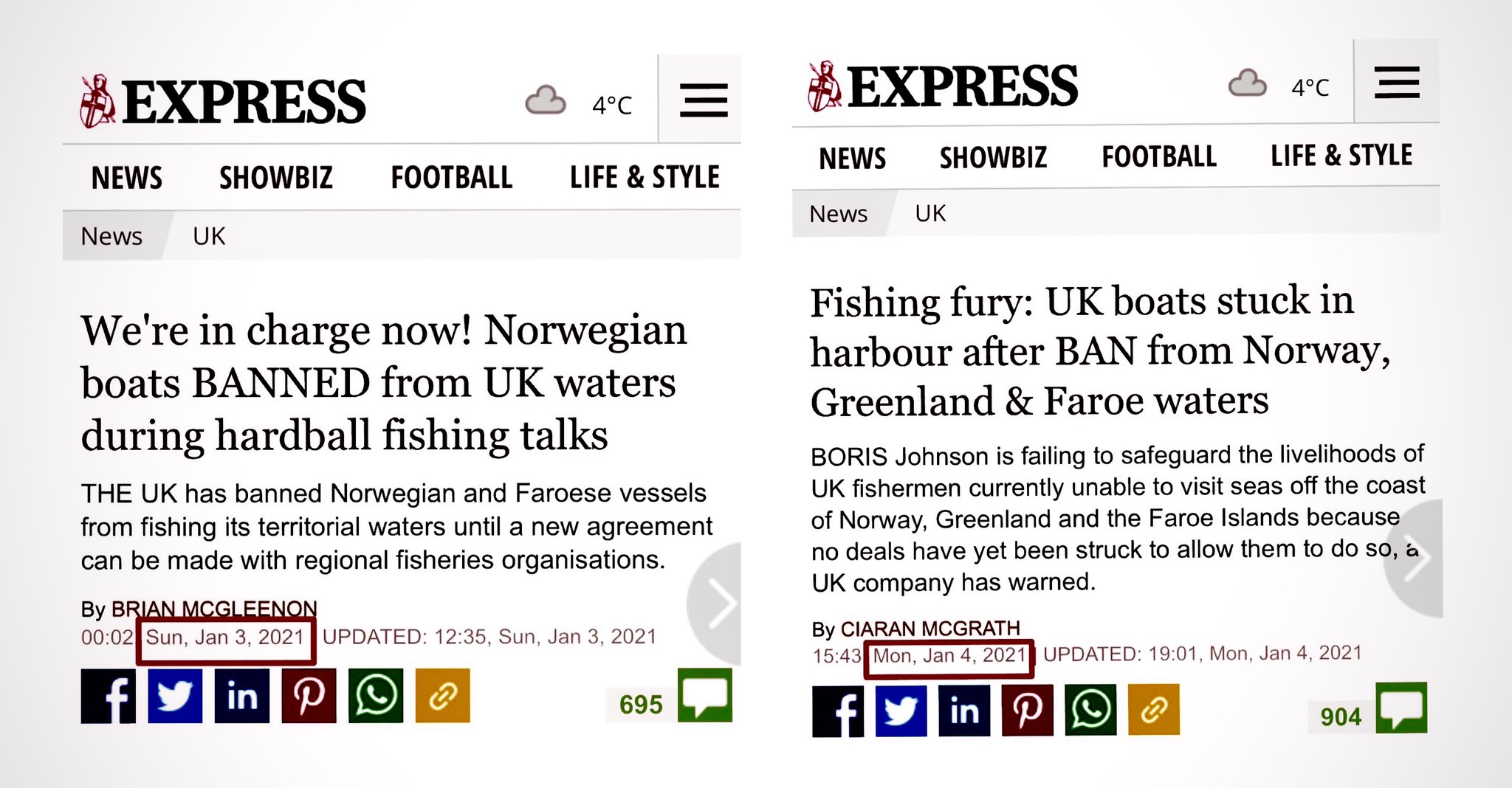Open comments on article with 904 comments
The height and width of the screenshot is (788, 1512).
(x=1401, y=708)
